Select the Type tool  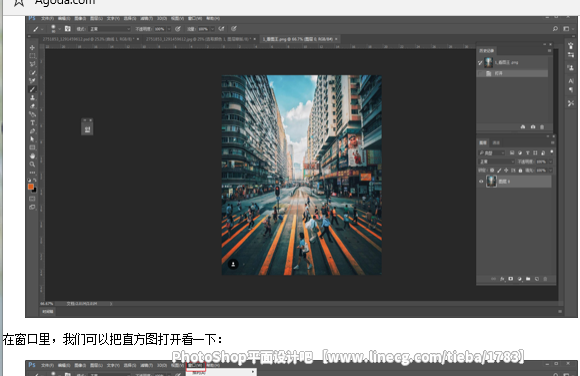(x=32, y=122)
